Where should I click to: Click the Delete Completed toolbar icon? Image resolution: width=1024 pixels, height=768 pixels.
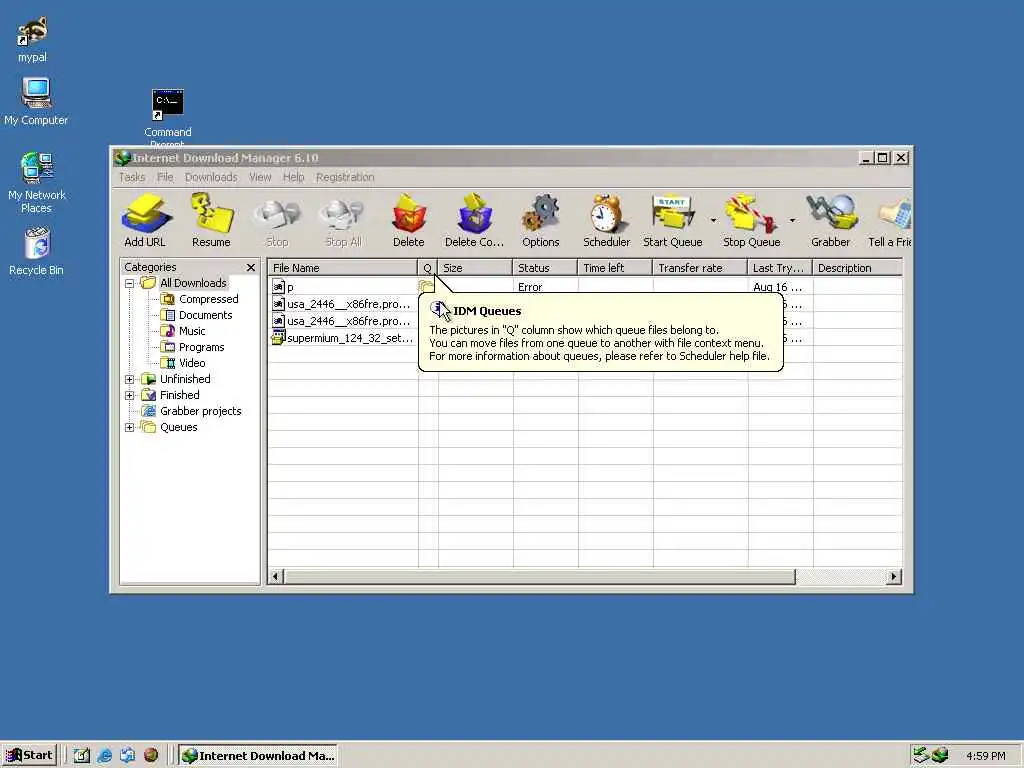tap(474, 221)
